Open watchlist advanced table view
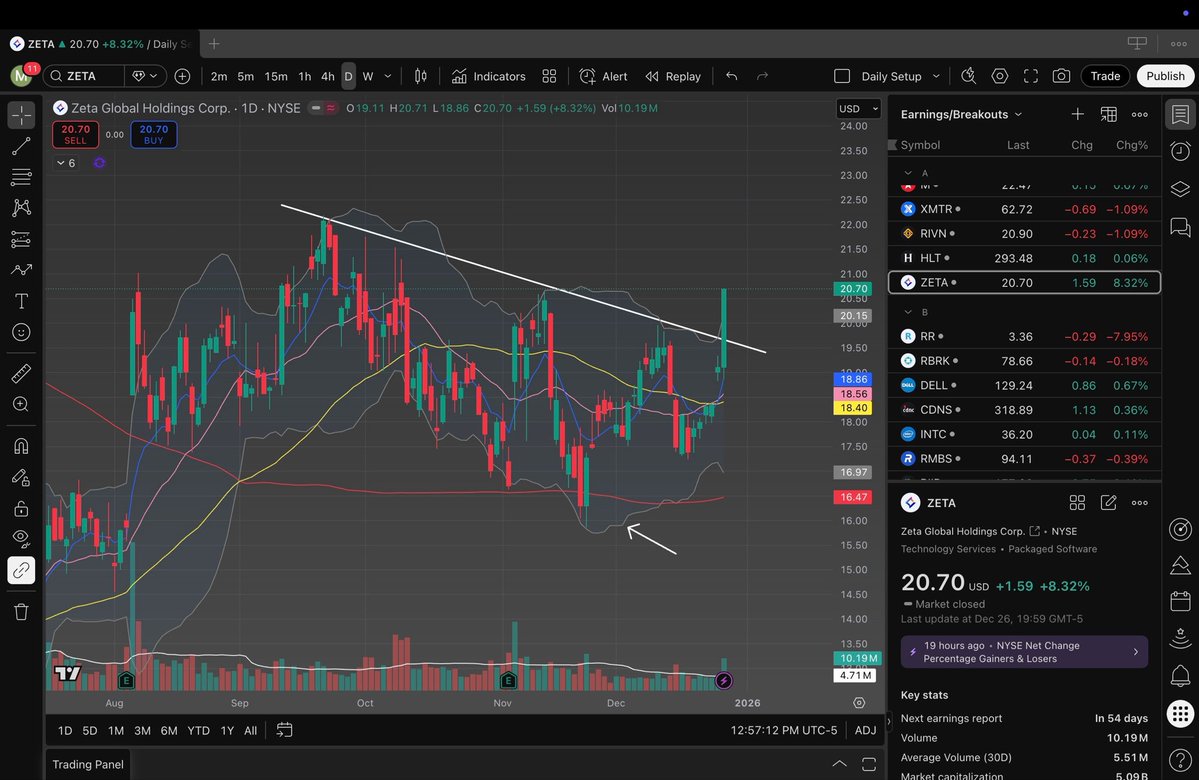This screenshot has width=1199, height=780. click(x=1108, y=114)
